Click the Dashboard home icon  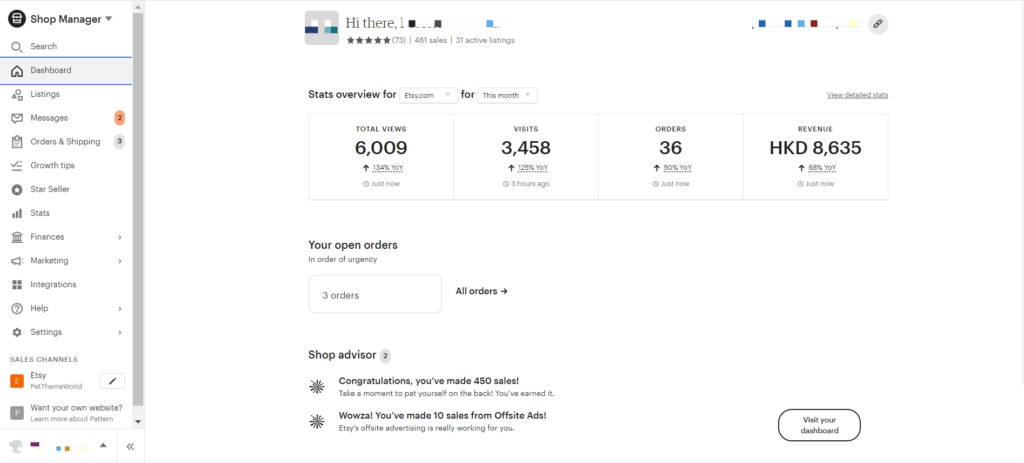[x=17, y=71]
